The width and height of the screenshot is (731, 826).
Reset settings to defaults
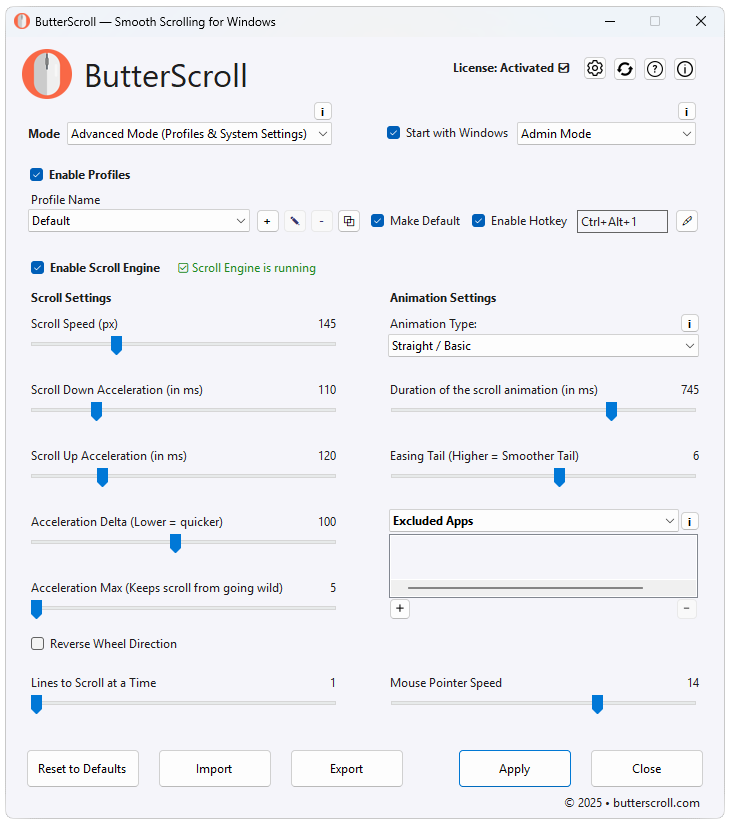tap(82, 768)
